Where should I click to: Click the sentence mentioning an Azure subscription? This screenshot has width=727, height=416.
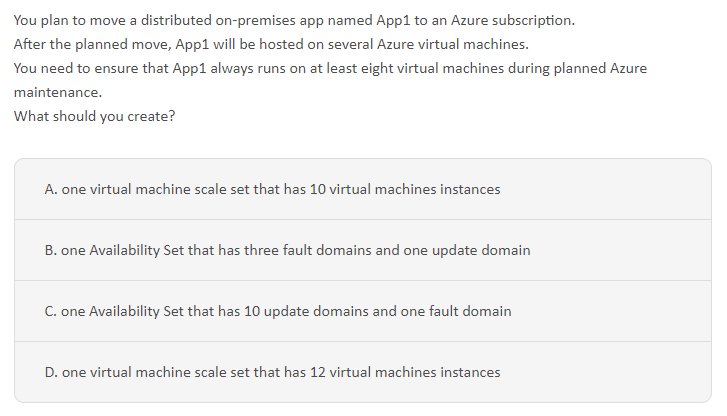[295, 20]
